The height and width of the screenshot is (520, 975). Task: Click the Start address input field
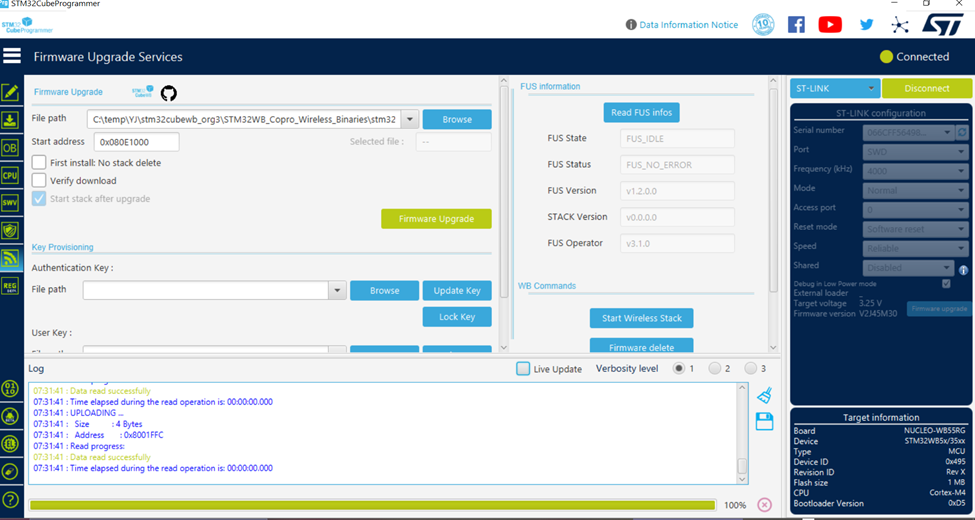[x=137, y=142]
